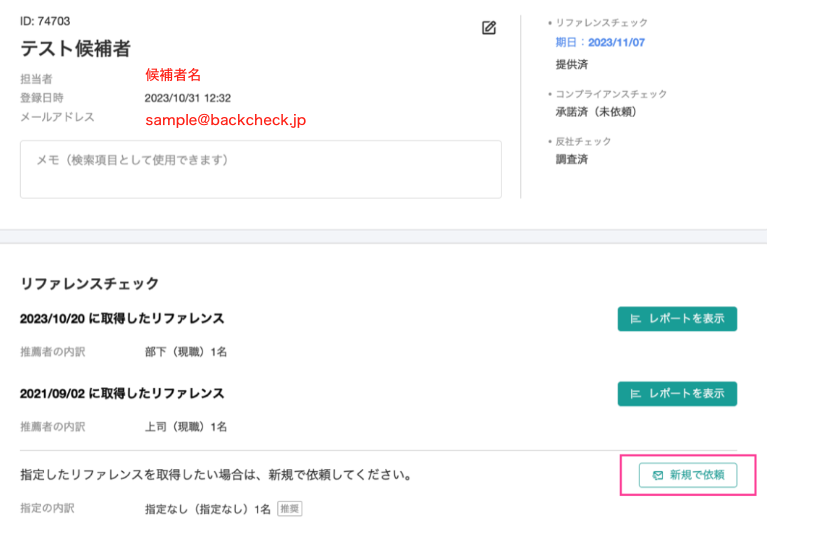Click the コンプライアンスチェック sidebar label
Screen dimensions: 836x536
click(611, 94)
